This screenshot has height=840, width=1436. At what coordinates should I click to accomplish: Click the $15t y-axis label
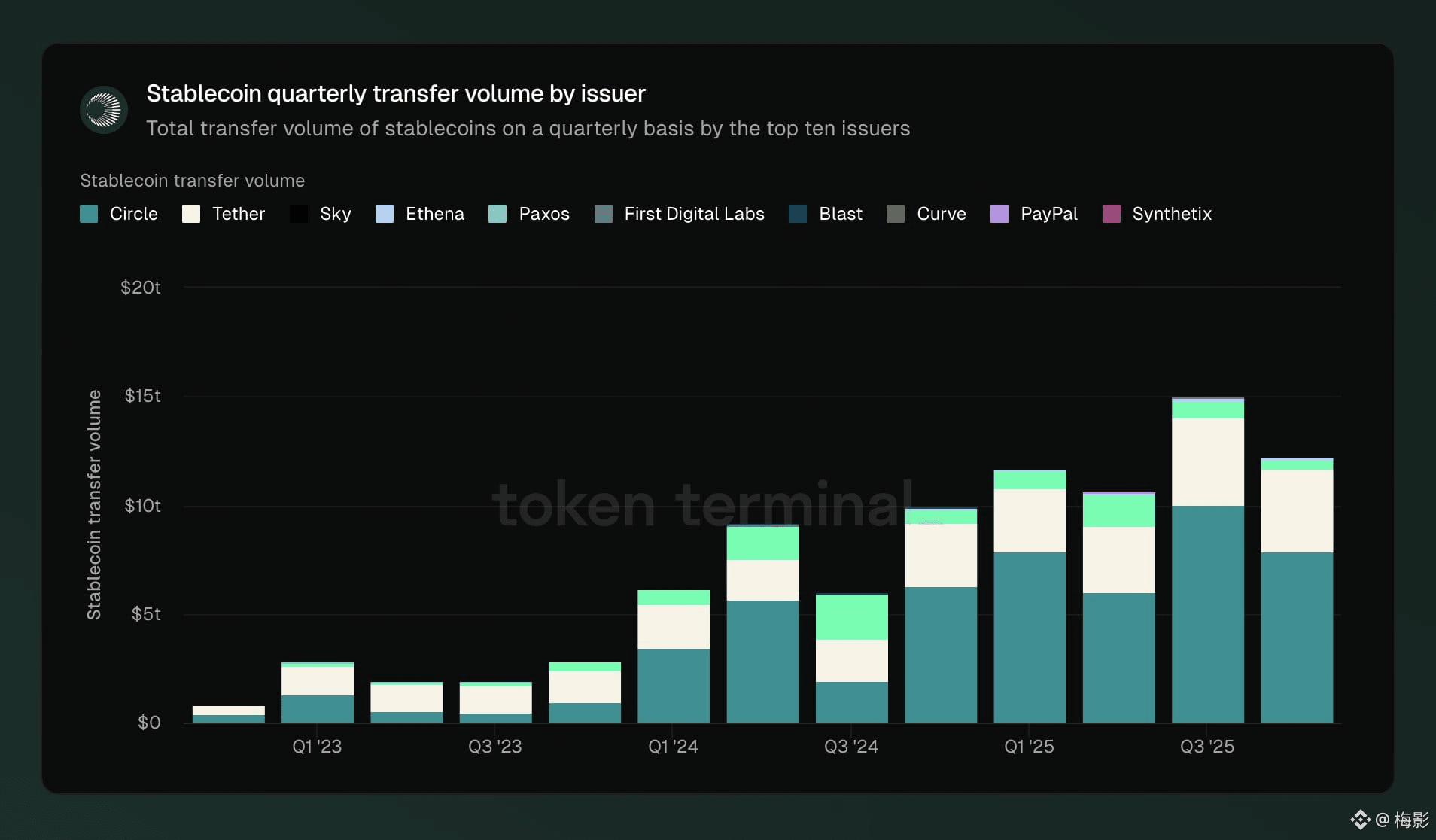[142, 396]
